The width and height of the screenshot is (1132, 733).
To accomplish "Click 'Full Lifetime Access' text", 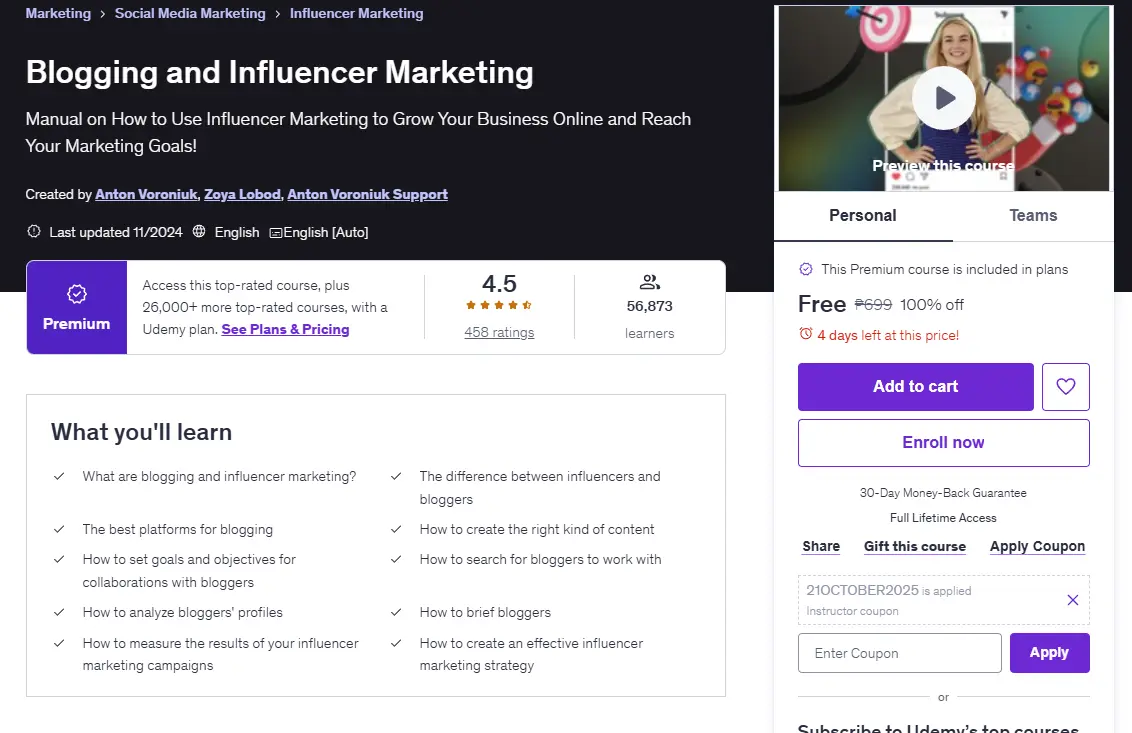I will [x=943, y=518].
